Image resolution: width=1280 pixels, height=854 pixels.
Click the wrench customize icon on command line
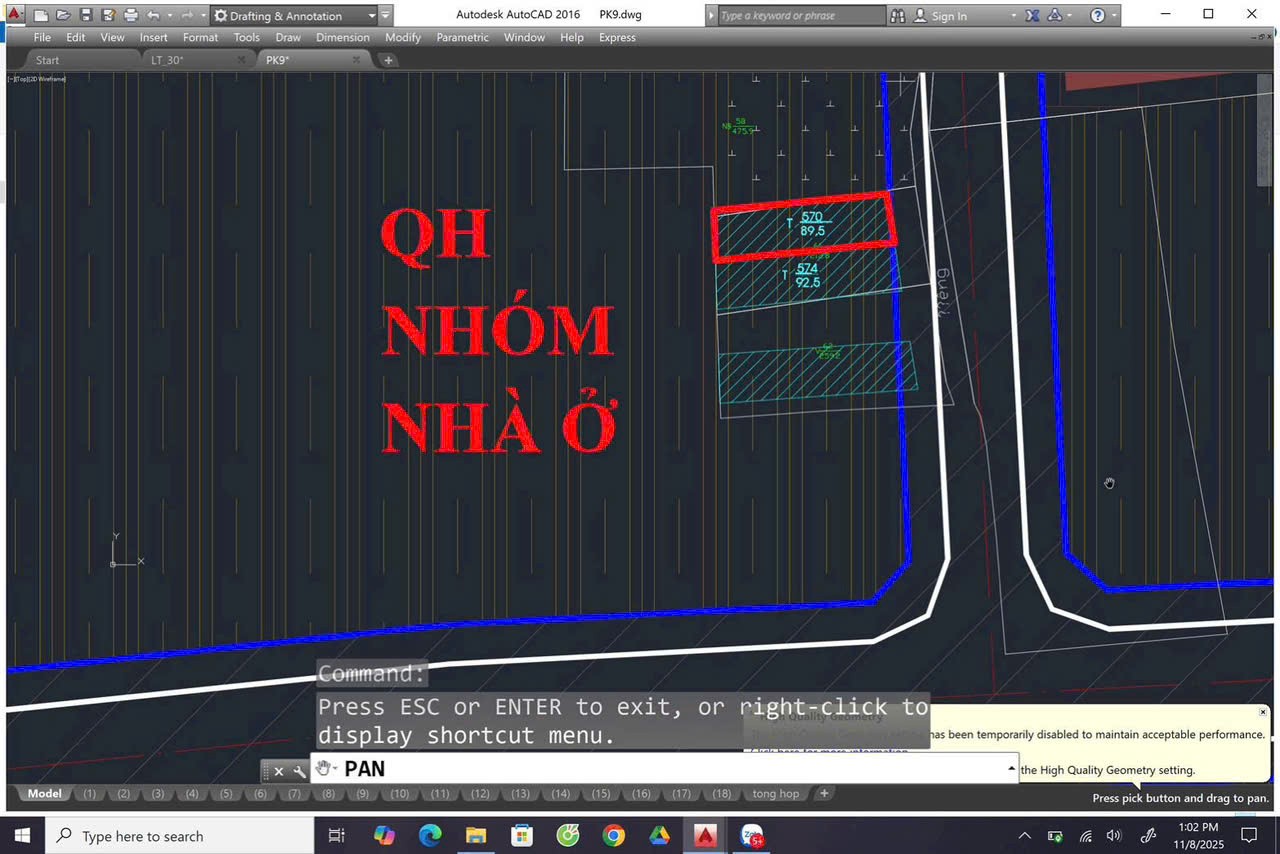298,771
